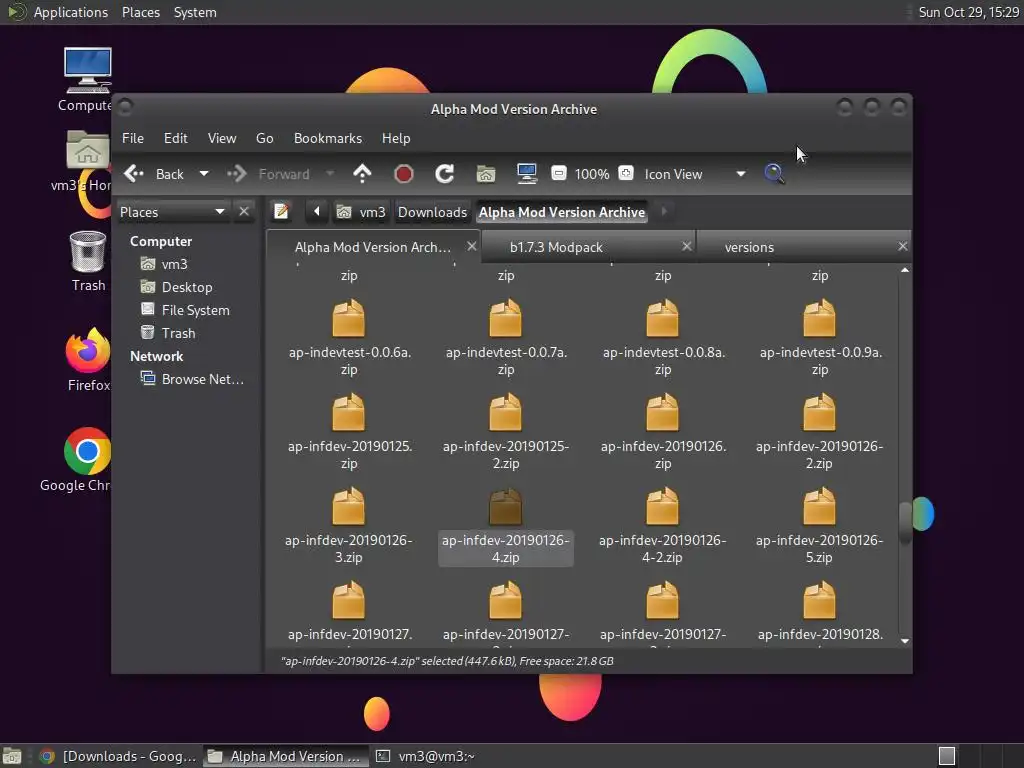Reload the current folder view
The width and height of the screenshot is (1024, 768).
click(445, 174)
